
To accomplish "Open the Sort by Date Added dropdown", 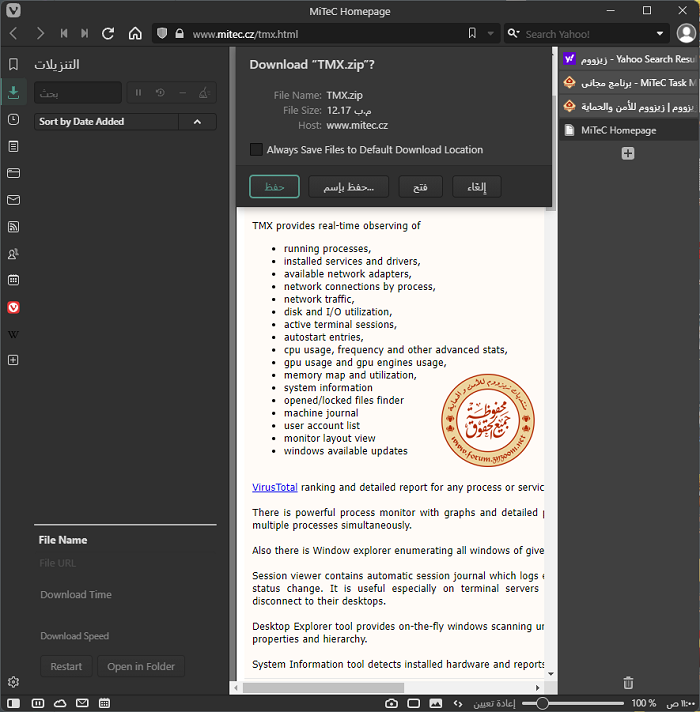I will click(106, 122).
